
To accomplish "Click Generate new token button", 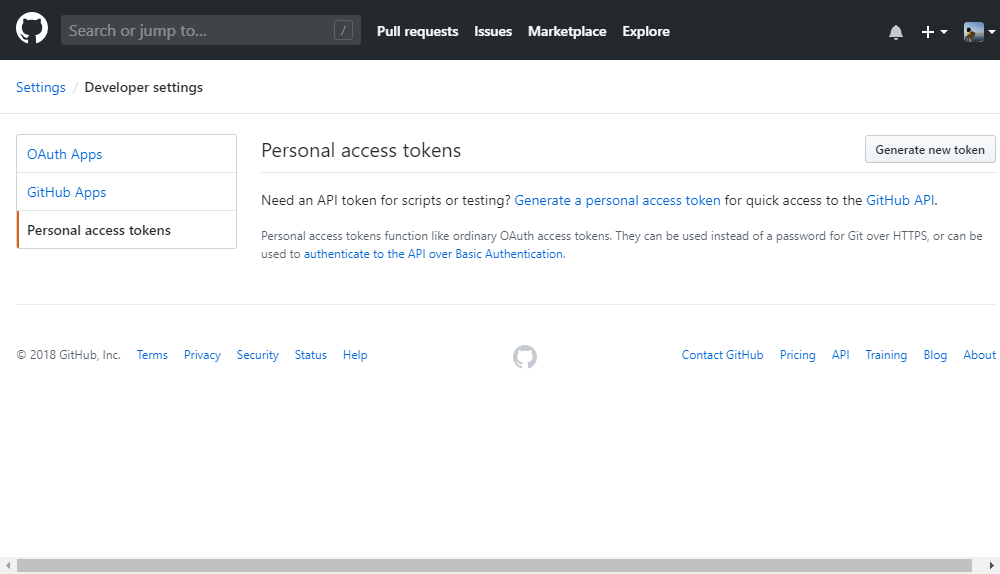I will [x=930, y=149].
